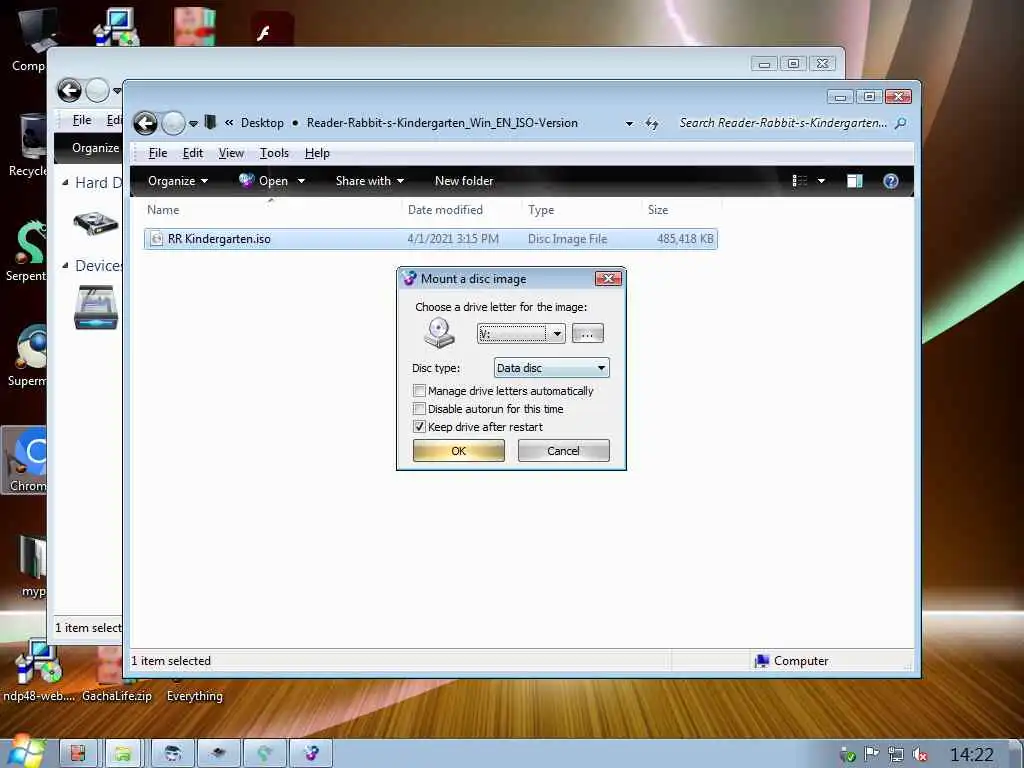Click New folder in toolbar
This screenshot has height=768, width=1024.
coord(464,181)
